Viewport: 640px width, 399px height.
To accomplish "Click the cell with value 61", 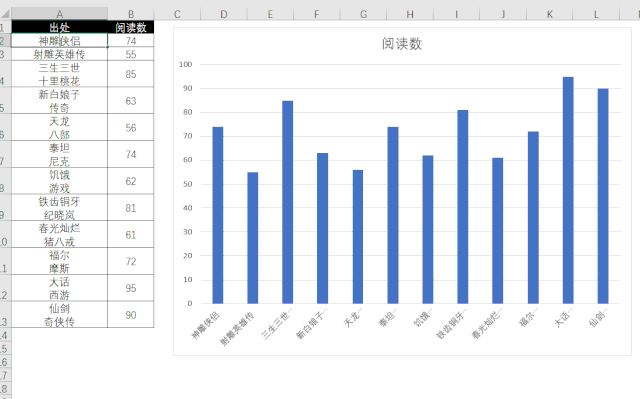I will tap(131, 235).
